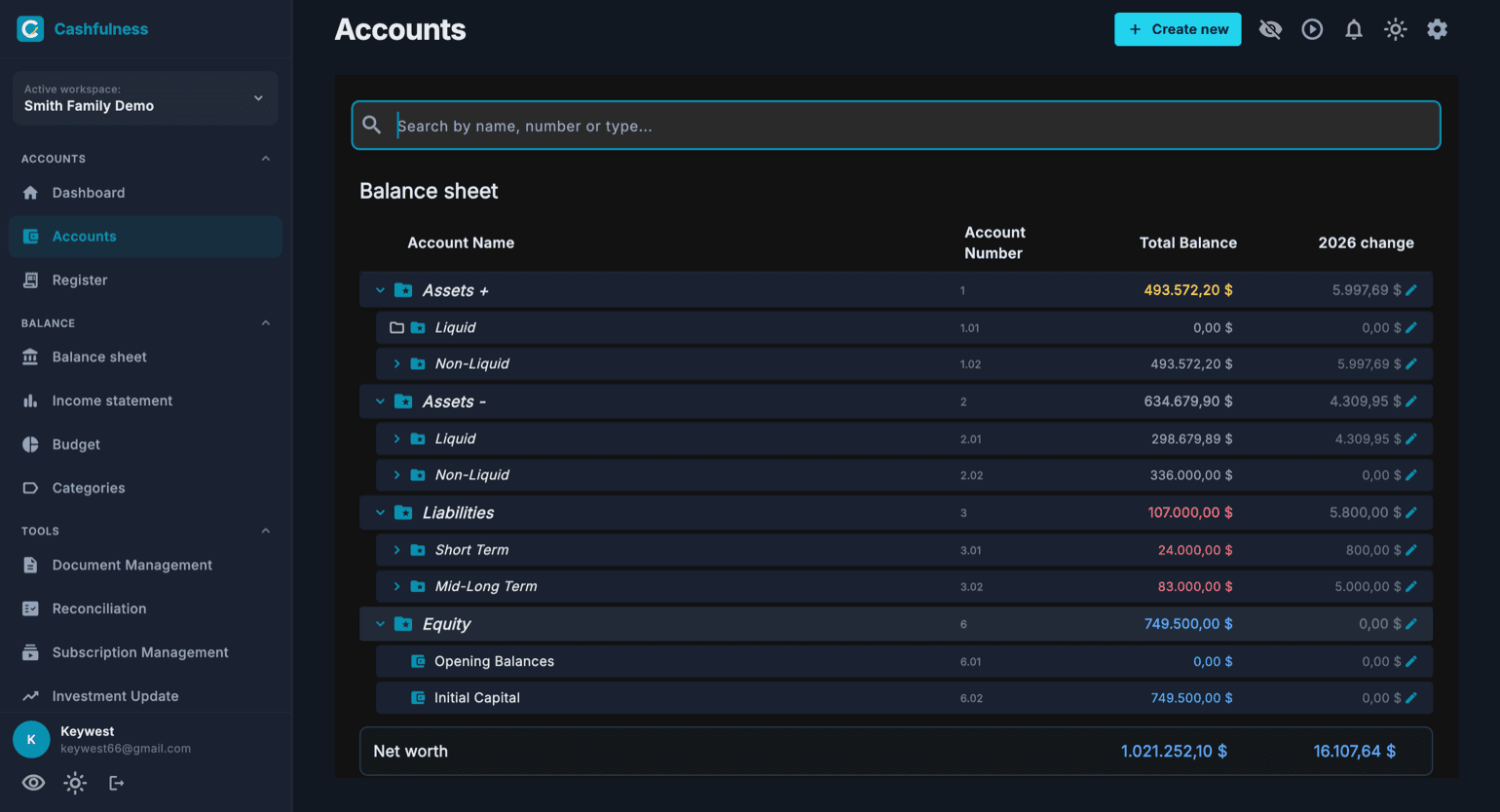Edit pencil icon on Non-Liquid 1.02 row

click(1411, 364)
